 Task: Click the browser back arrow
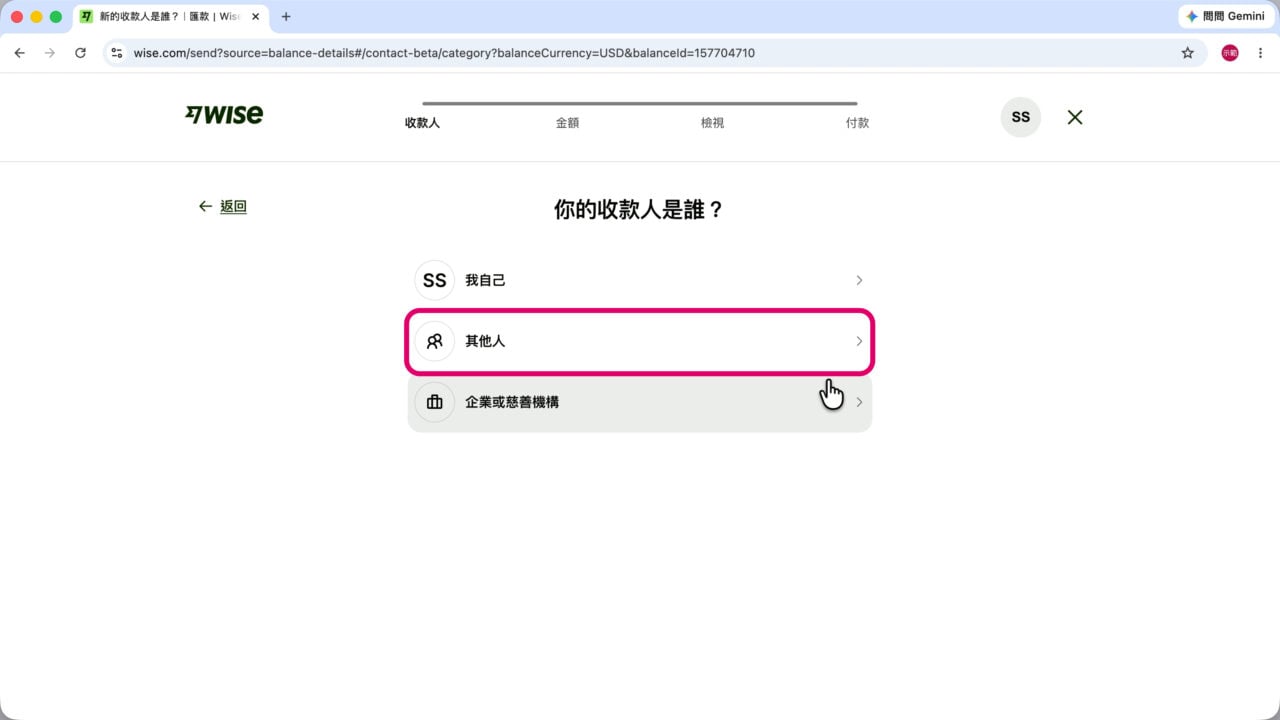click(19, 53)
